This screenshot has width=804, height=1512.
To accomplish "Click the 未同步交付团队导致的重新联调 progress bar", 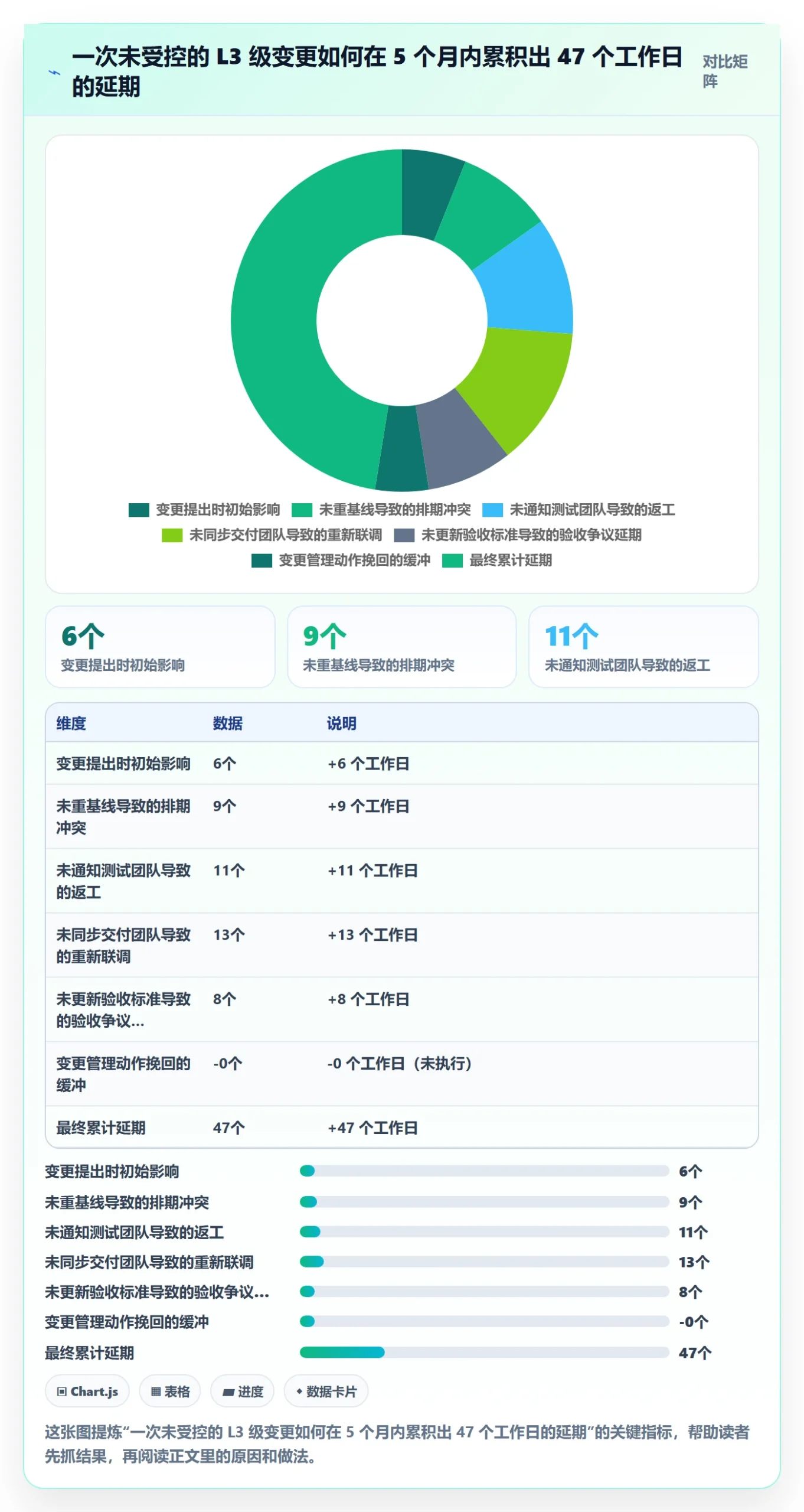I will pyautogui.click(x=484, y=1262).
